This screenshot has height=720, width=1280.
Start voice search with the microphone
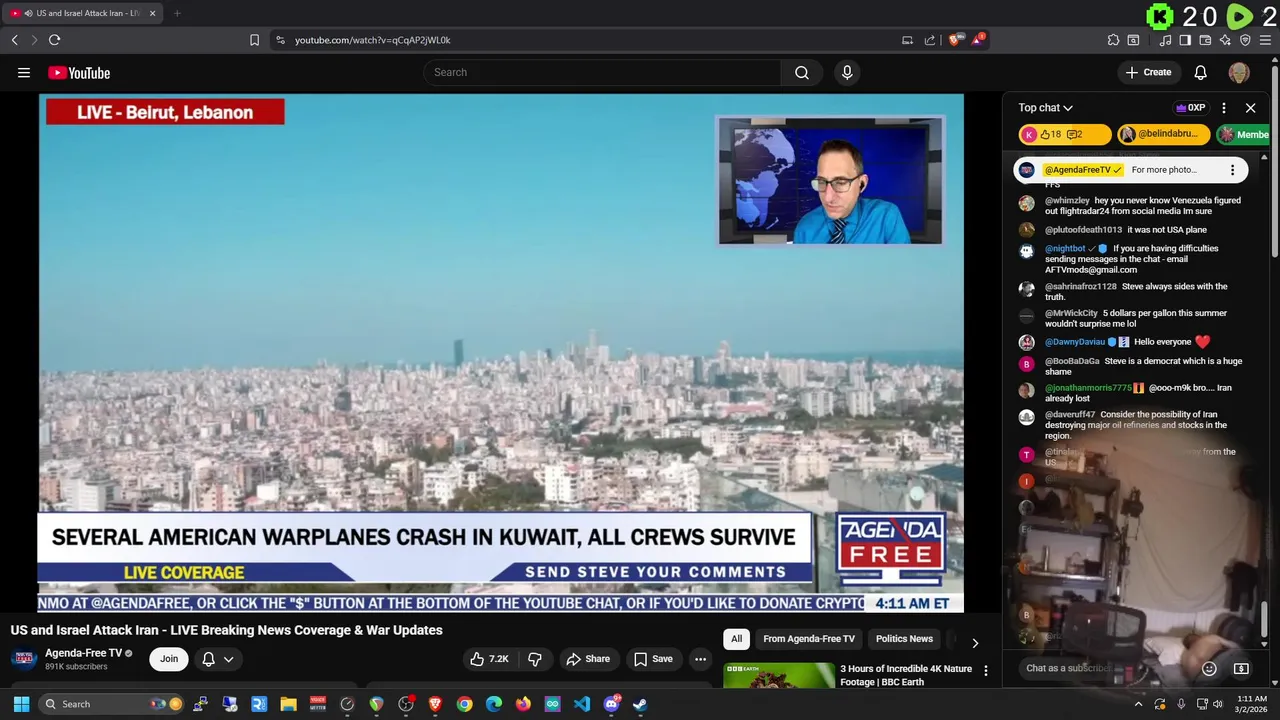(847, 72)
